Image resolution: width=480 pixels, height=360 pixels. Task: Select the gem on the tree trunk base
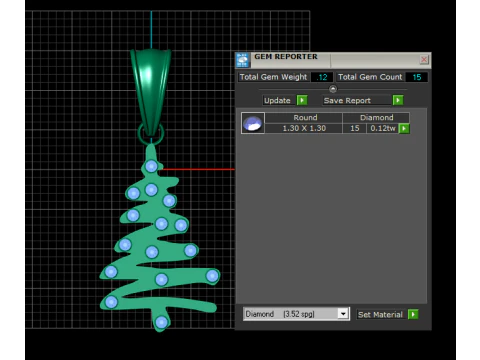pos(161,322)
